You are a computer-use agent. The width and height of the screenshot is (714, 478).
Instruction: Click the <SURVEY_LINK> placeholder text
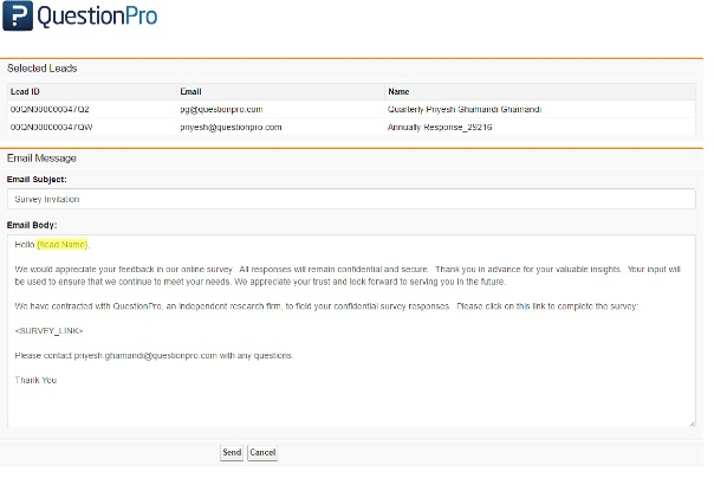pyautogui.click(x=49, y=331)
